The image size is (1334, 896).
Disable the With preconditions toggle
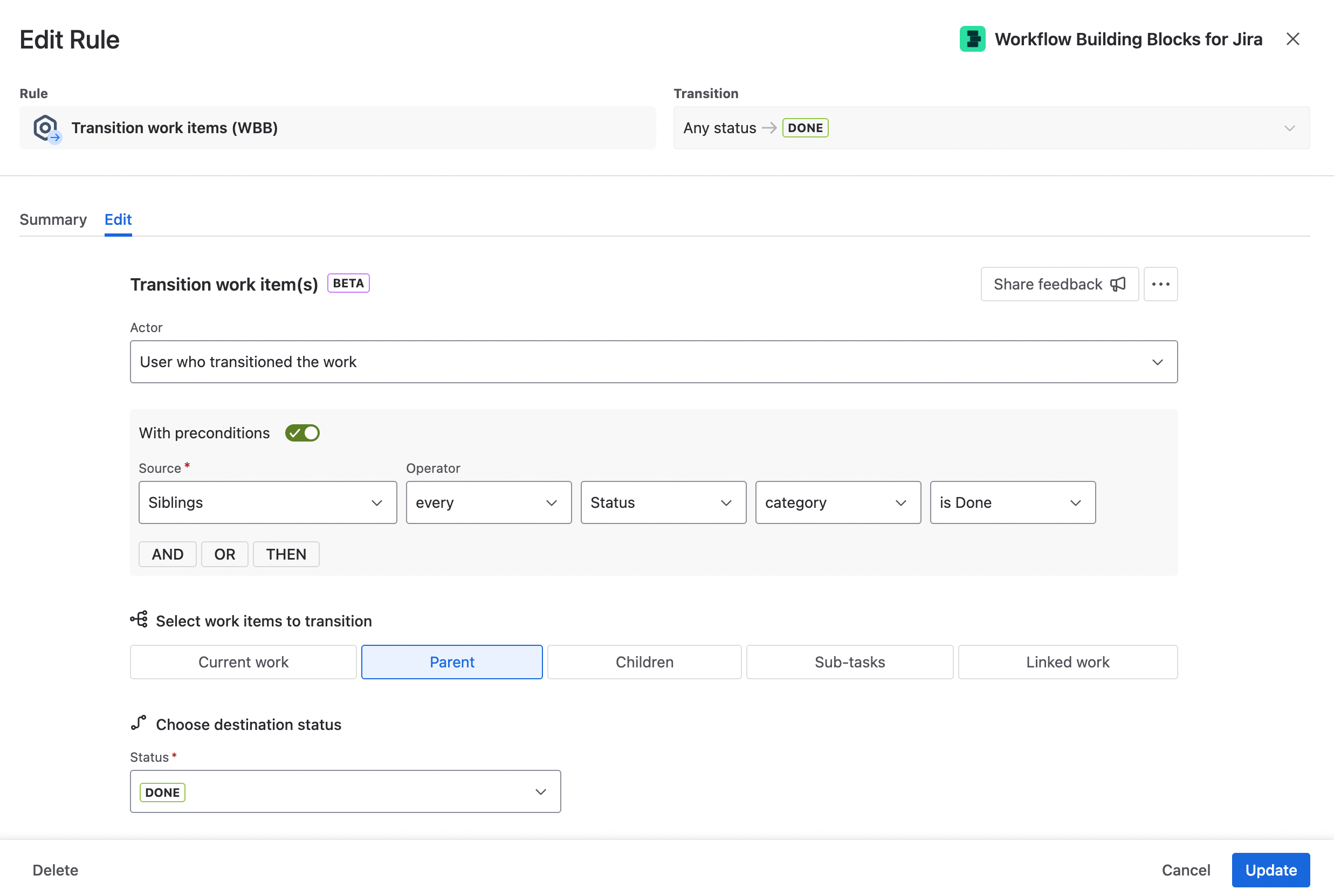tap(302, 432)
